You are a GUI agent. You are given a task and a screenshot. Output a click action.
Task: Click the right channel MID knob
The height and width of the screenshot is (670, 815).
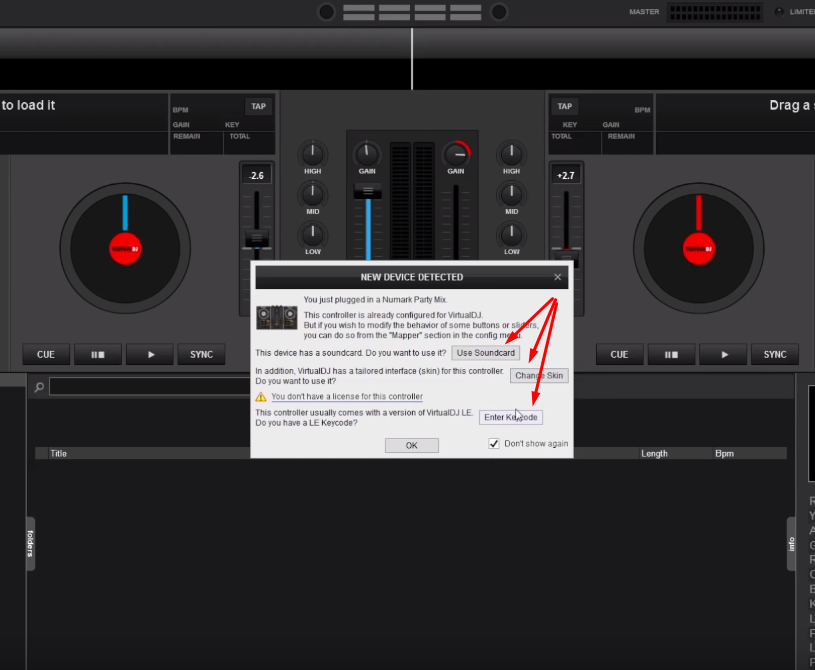[x=511, y=194]
